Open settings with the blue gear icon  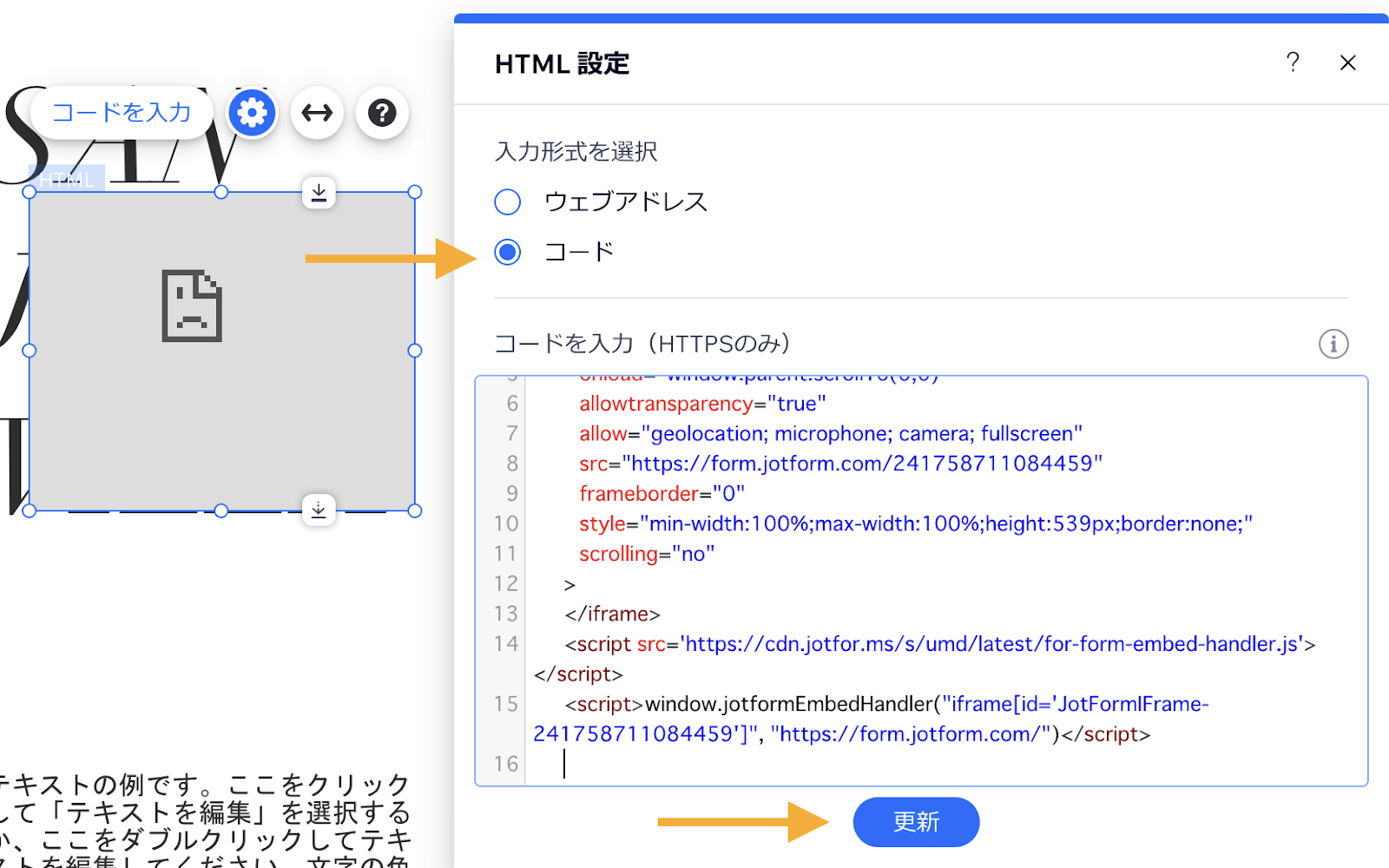point(252,113)
